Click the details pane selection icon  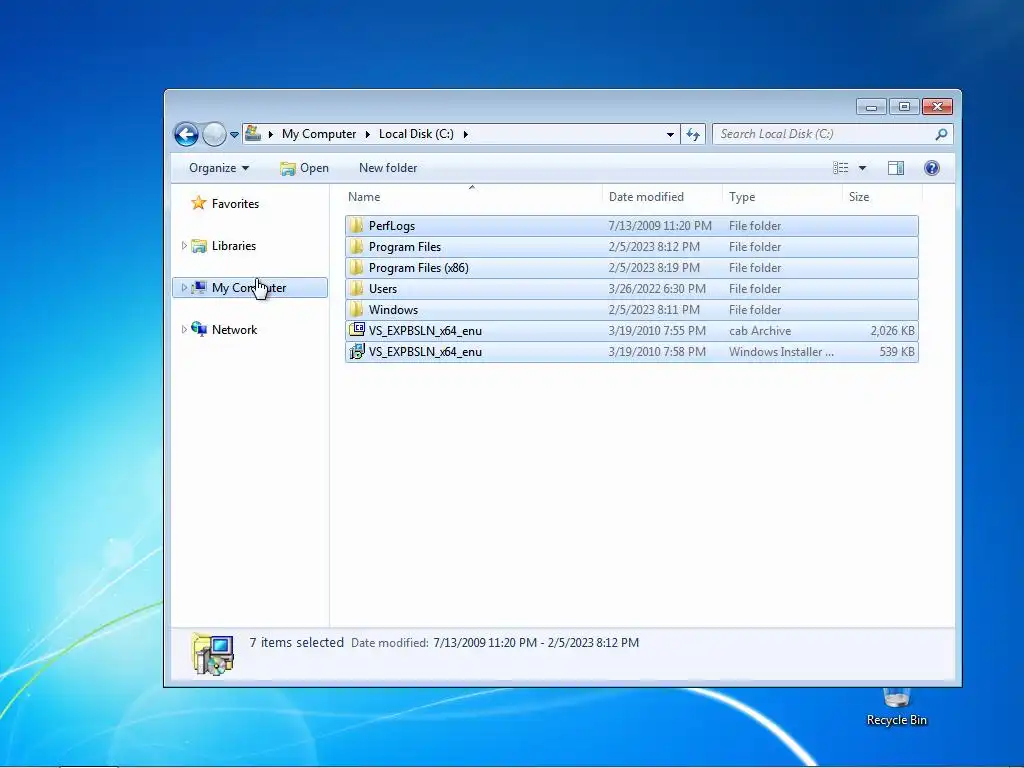(213, 654)
